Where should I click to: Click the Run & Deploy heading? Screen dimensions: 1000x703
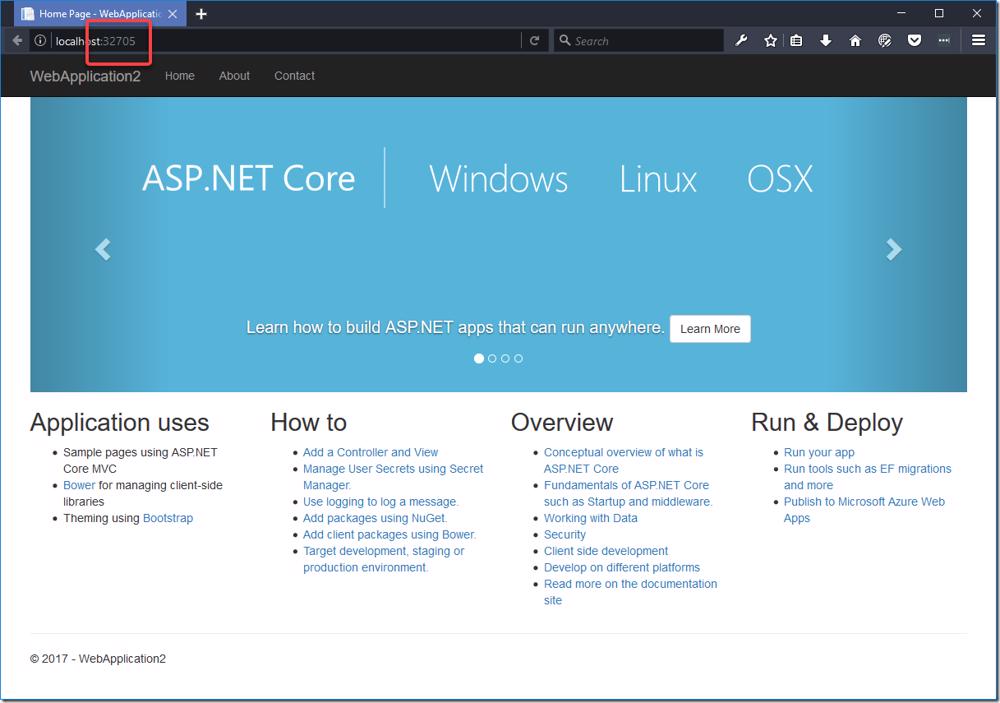(827, 422)
